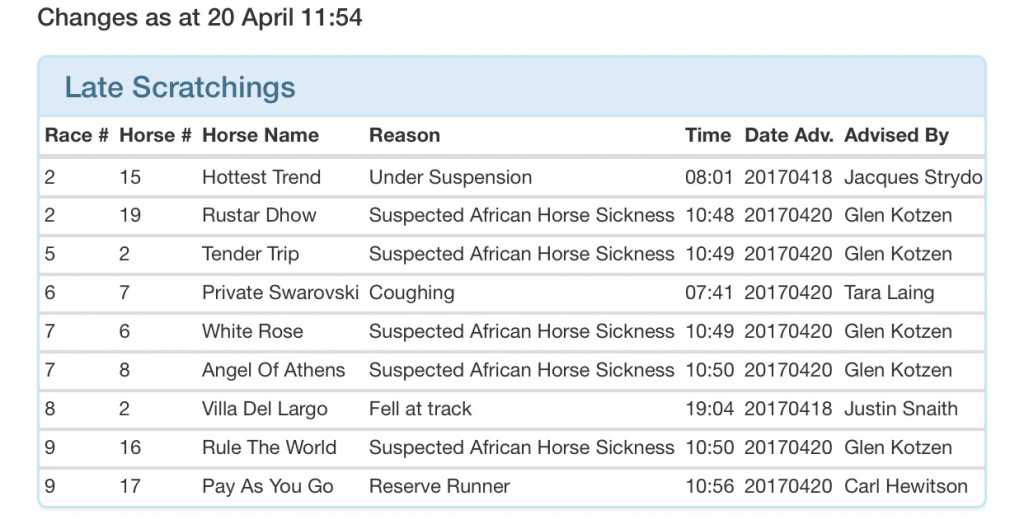This screenshot has width=1024, height=529.
Task: Select adviser name Justin Snaith
Action: coord(900,409)
